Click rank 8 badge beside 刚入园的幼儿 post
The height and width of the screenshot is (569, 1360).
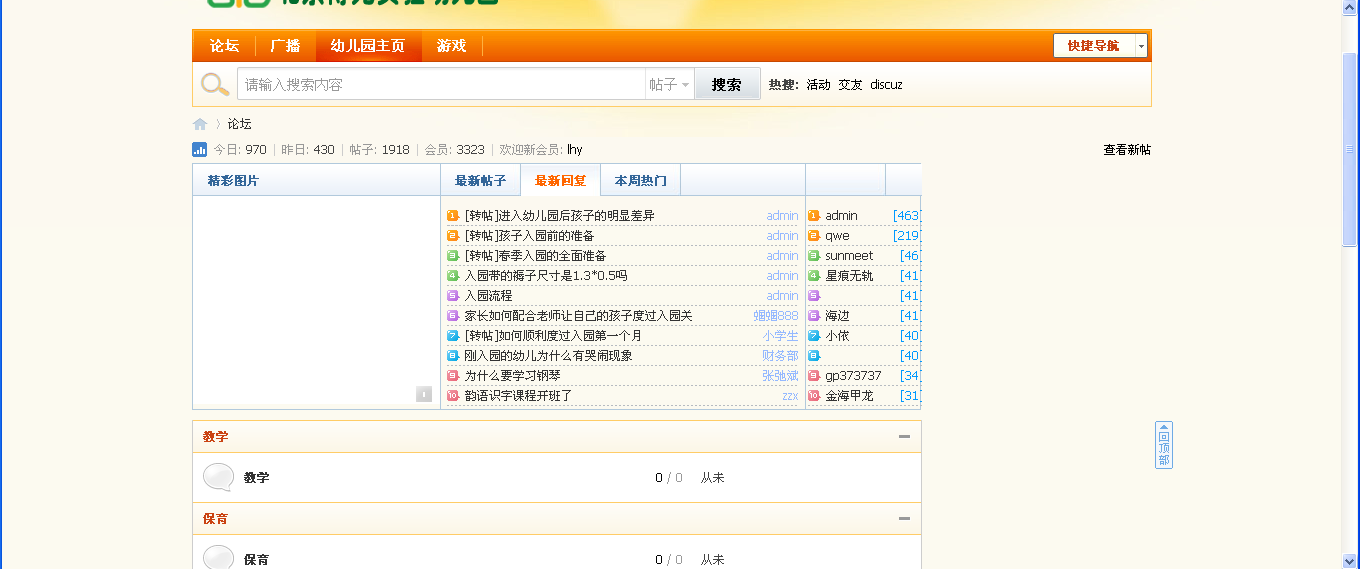pos(453,356)
